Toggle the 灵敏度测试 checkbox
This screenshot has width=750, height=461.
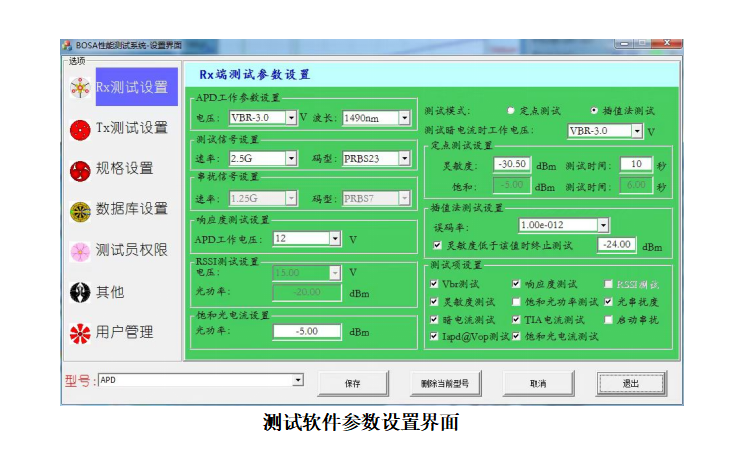coord(434,301)
